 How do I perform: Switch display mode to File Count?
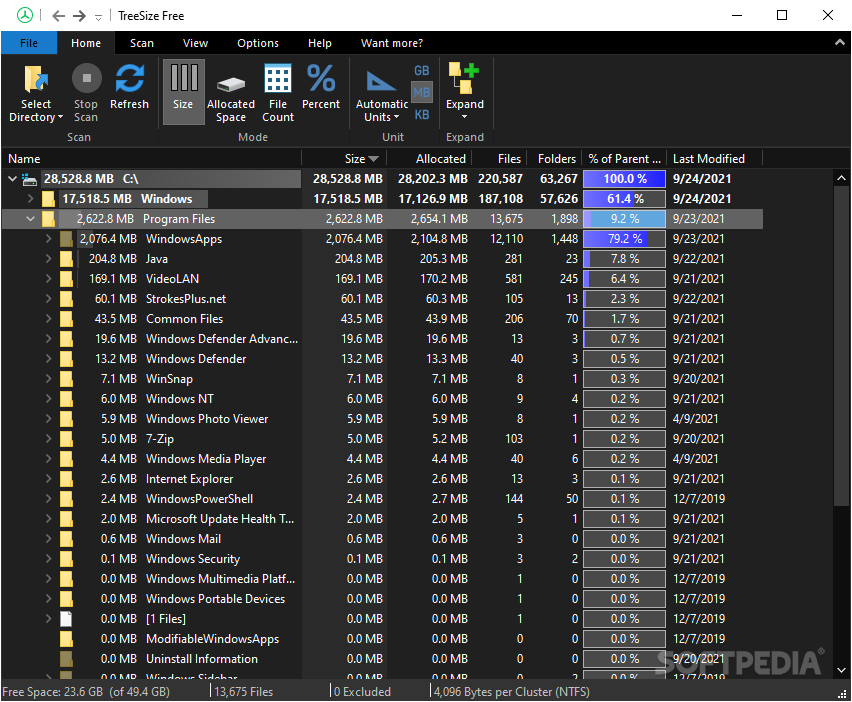278,92
